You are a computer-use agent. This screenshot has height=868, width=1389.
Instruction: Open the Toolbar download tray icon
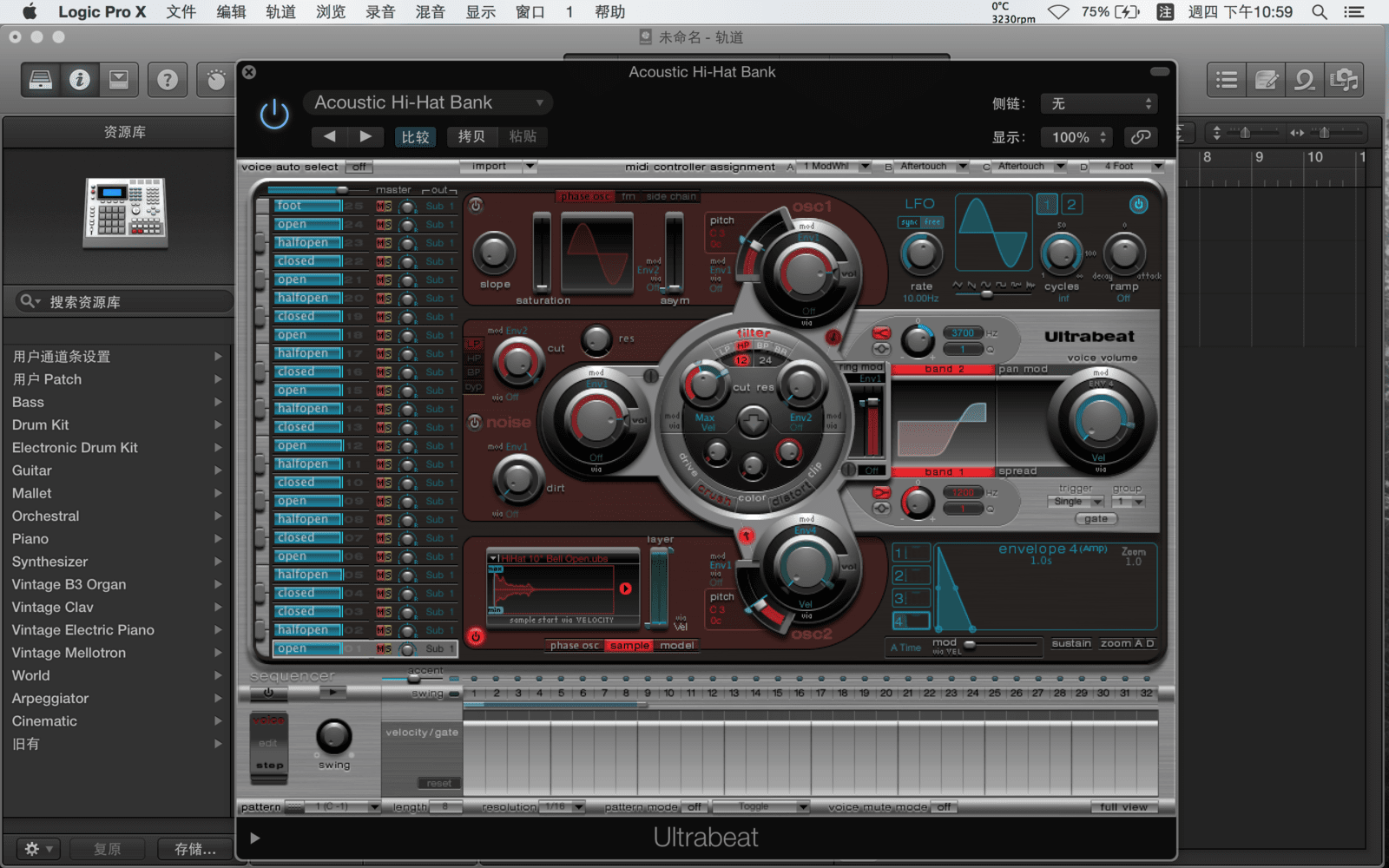point(119,80)
